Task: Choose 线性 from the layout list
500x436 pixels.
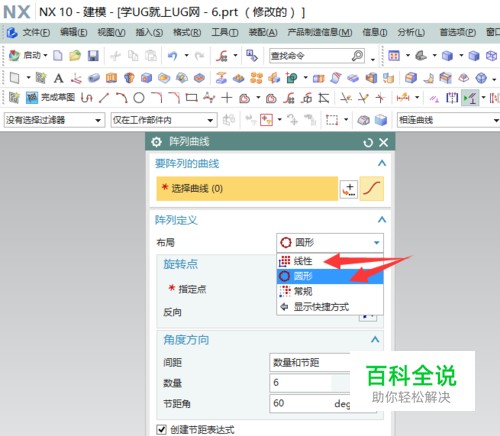Action: [330, 261]
